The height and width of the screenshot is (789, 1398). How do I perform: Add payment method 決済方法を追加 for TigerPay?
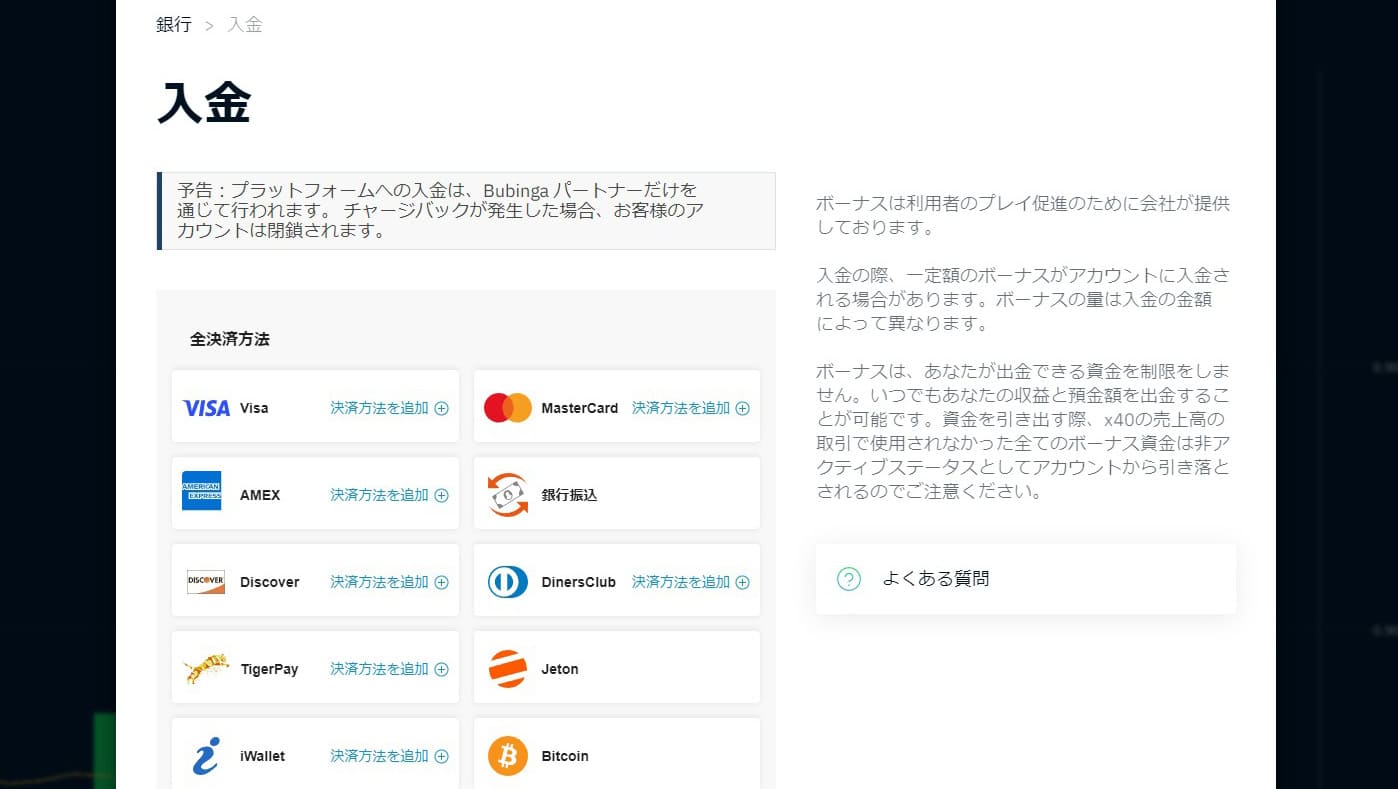coord(389,669)
